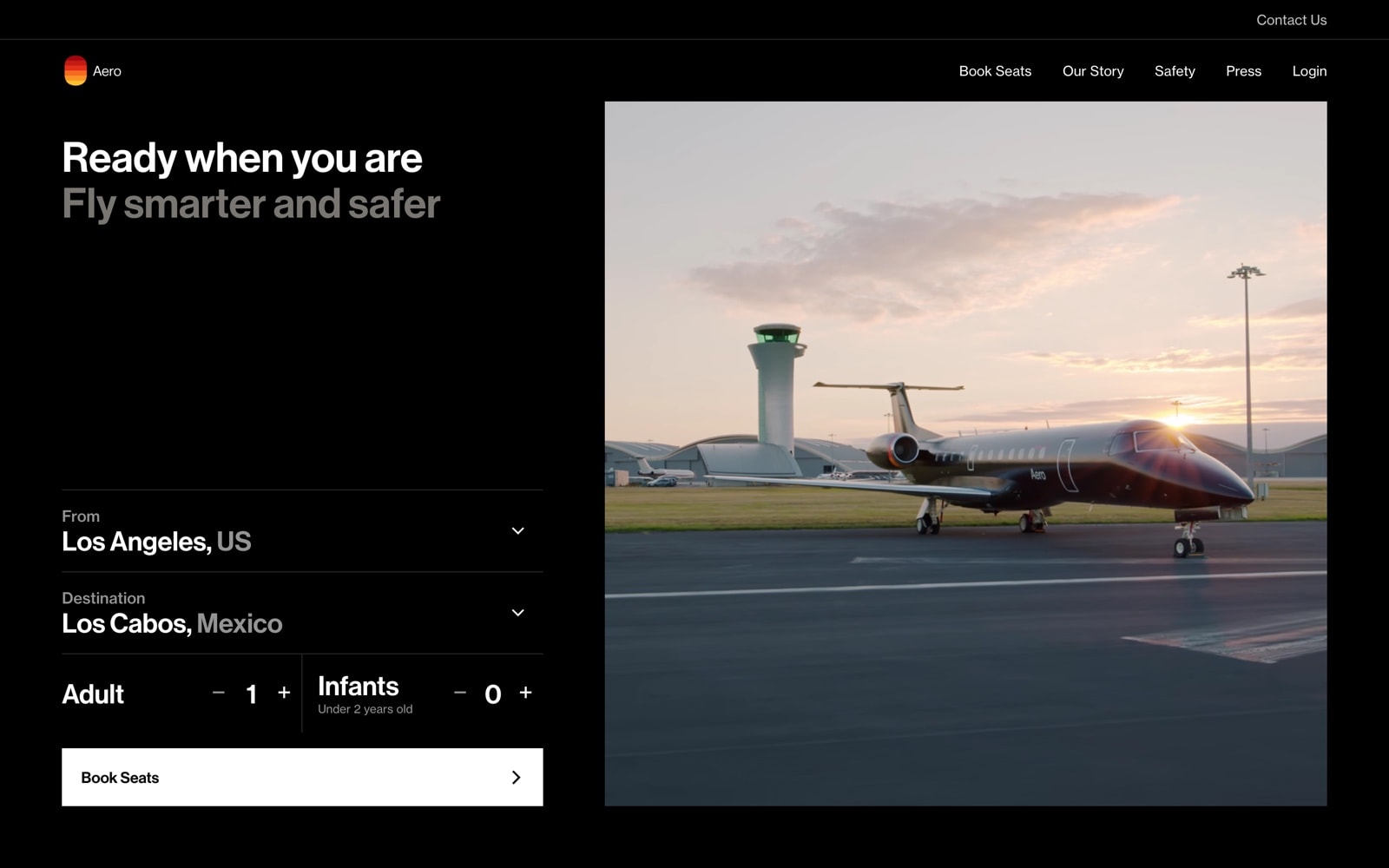Click the Infants passenger count value

(493, 694)
